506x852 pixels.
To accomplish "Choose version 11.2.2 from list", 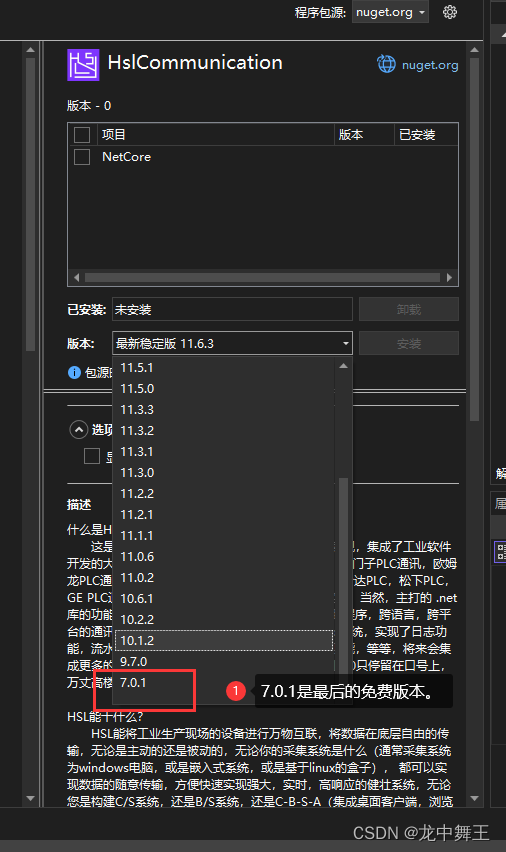I will click(x=224, y=494).
